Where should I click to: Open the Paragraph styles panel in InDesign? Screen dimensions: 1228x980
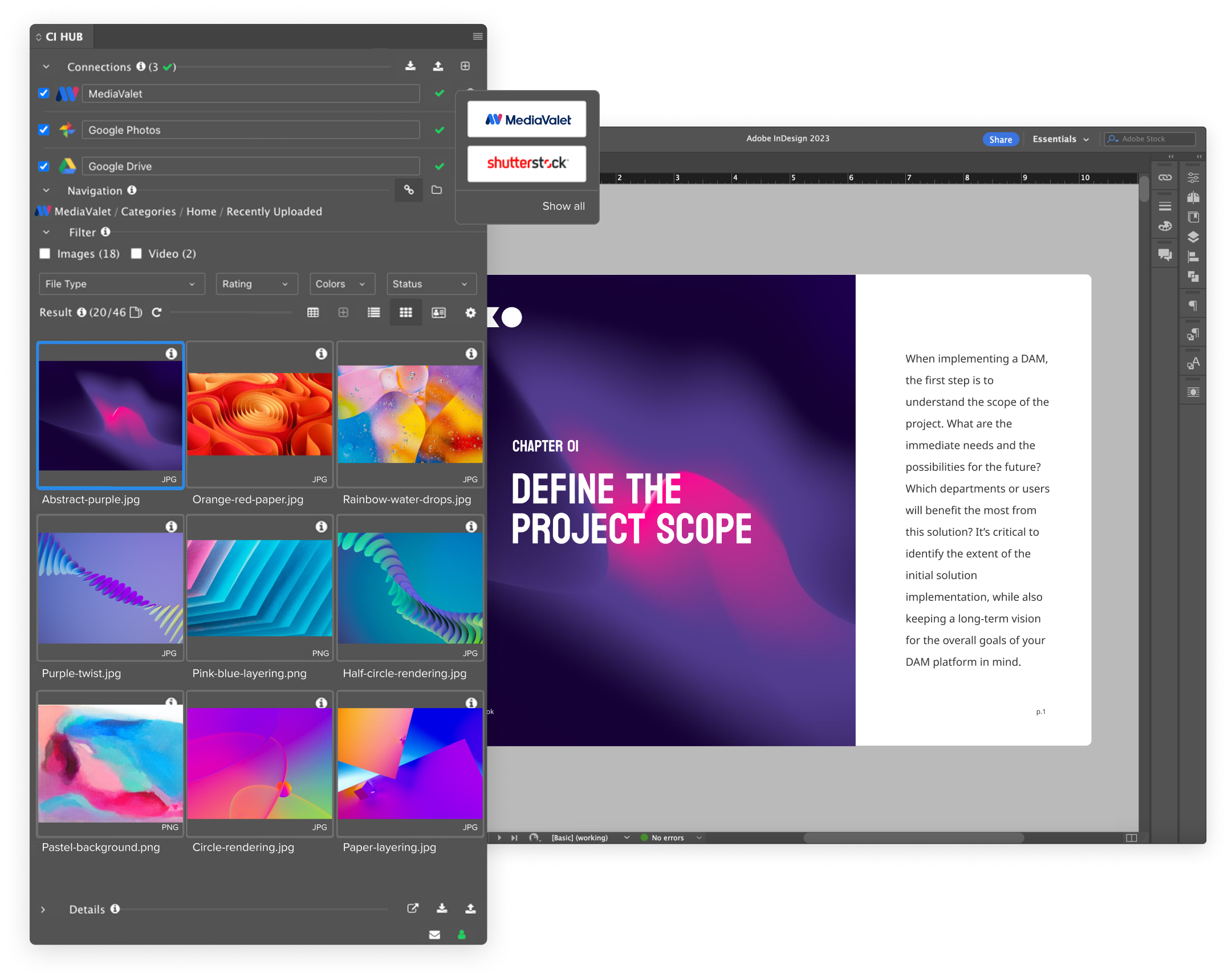pos(1193,334)
